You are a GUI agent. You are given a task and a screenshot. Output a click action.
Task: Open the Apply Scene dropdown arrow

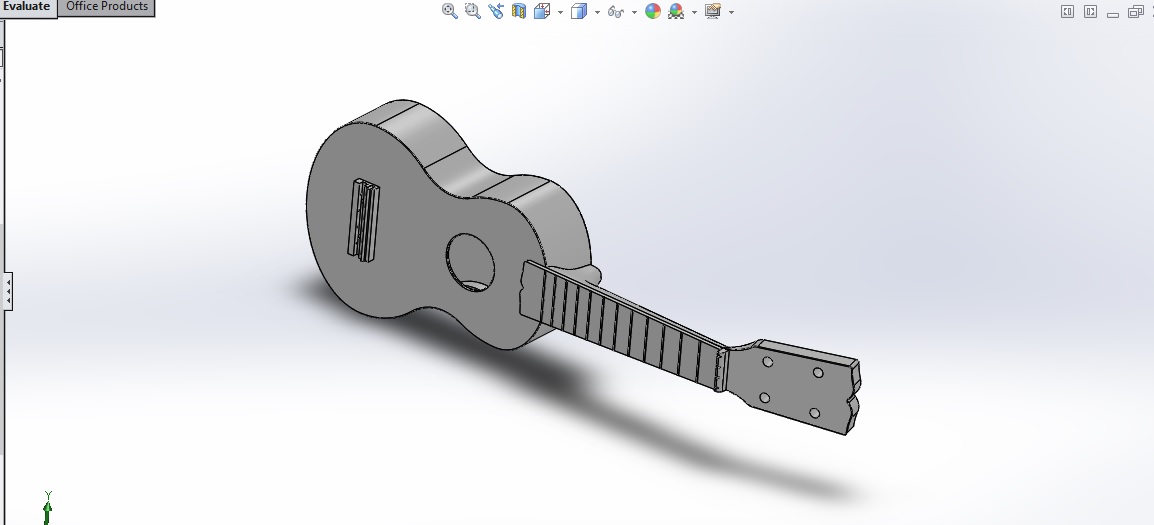coord(694,12)
